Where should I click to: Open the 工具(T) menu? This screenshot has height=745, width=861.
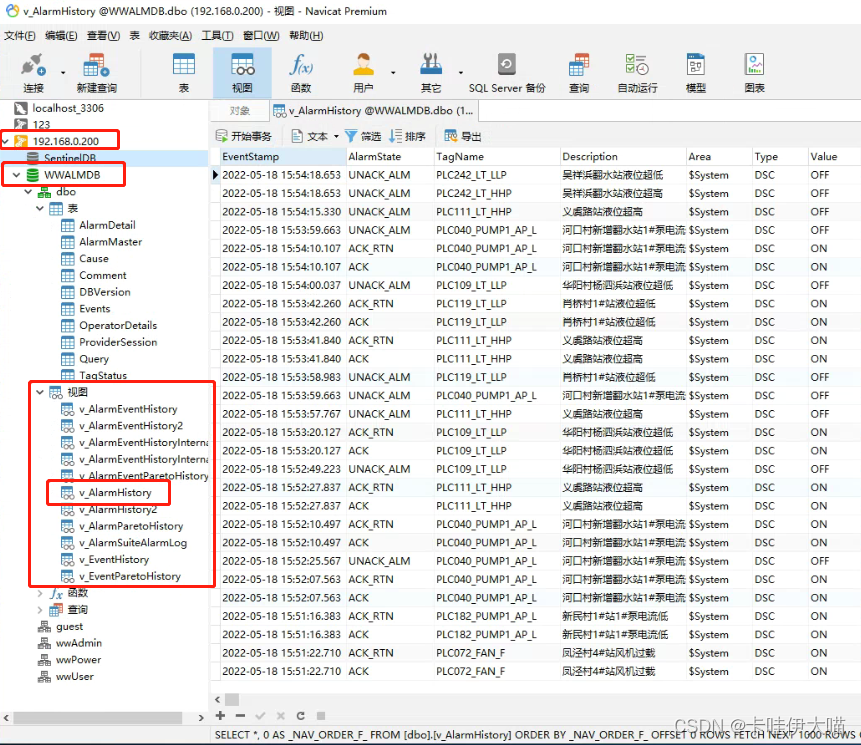coord(217,36)
